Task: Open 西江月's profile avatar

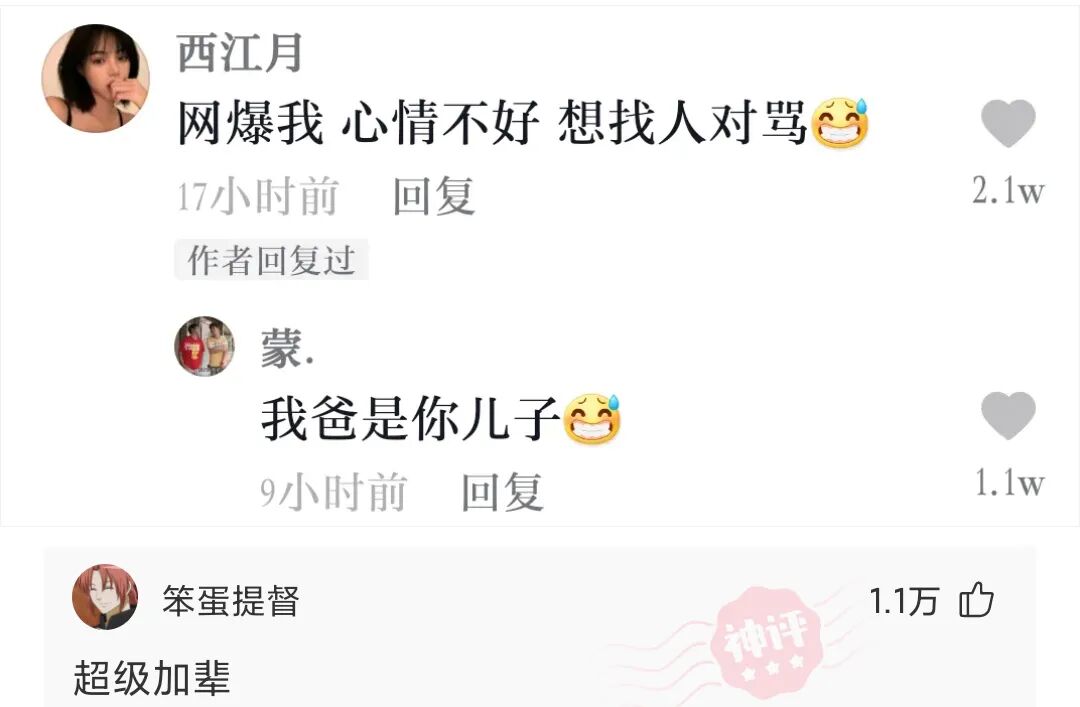Action: [x=95, y=78]
